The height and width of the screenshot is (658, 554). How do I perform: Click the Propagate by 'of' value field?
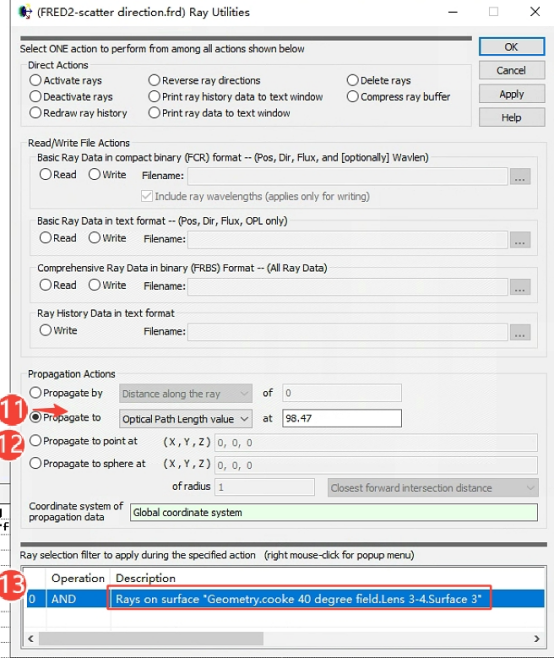pos(342,393)
